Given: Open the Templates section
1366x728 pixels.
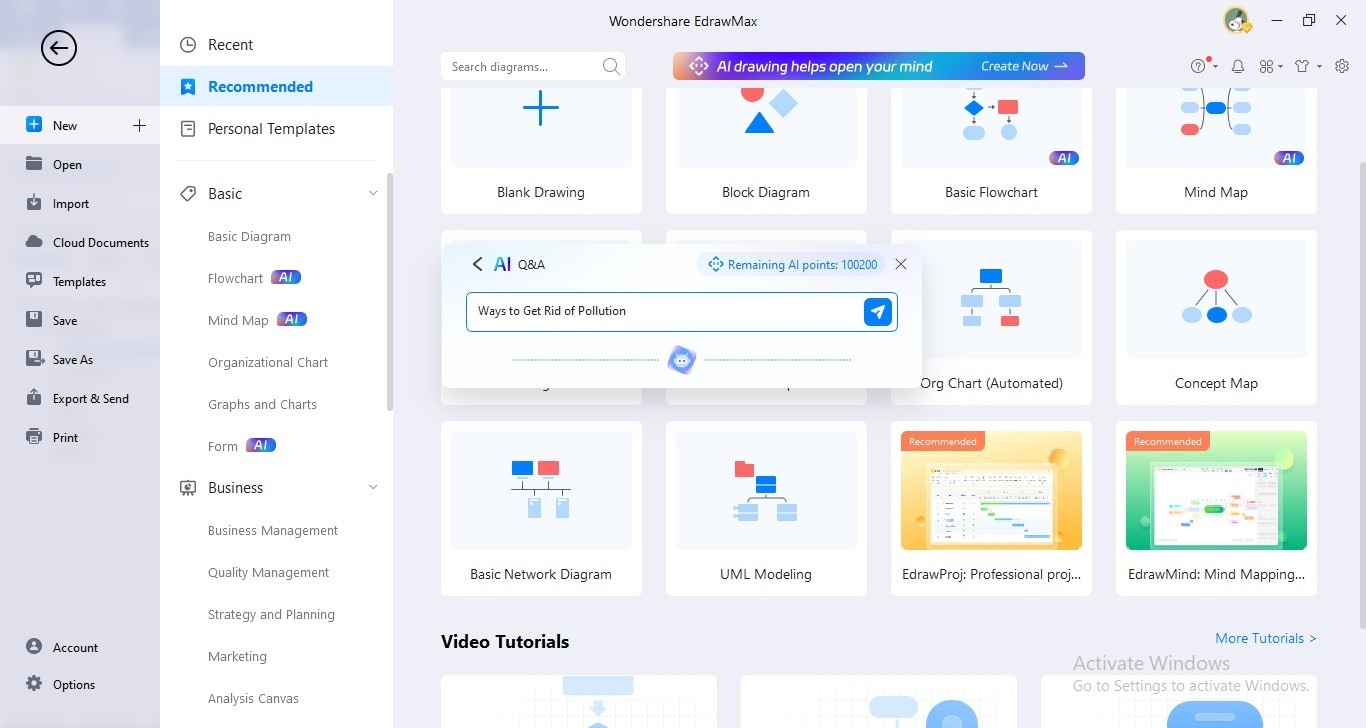Looking at the screenshot, I should pyautogui.click(x=80, y=281).
